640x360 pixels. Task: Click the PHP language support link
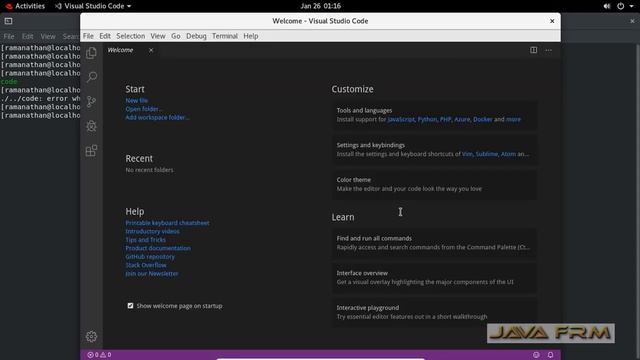click(446, 120)
